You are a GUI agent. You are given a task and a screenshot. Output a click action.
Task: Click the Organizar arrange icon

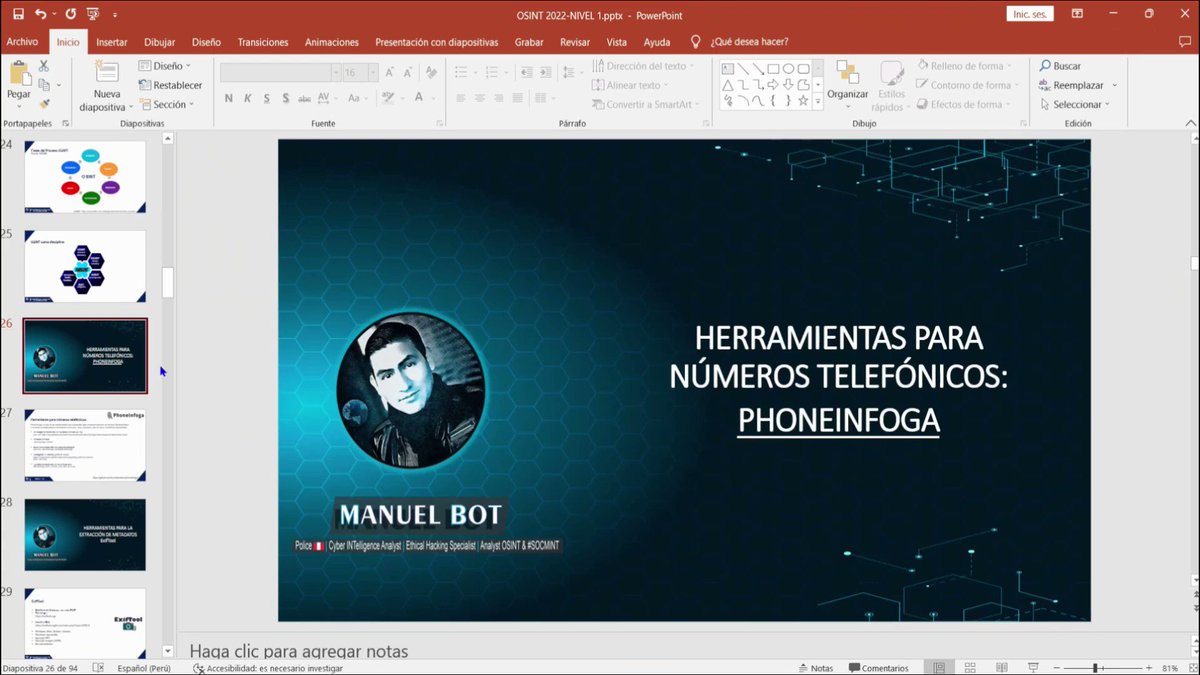pos(847,73)
